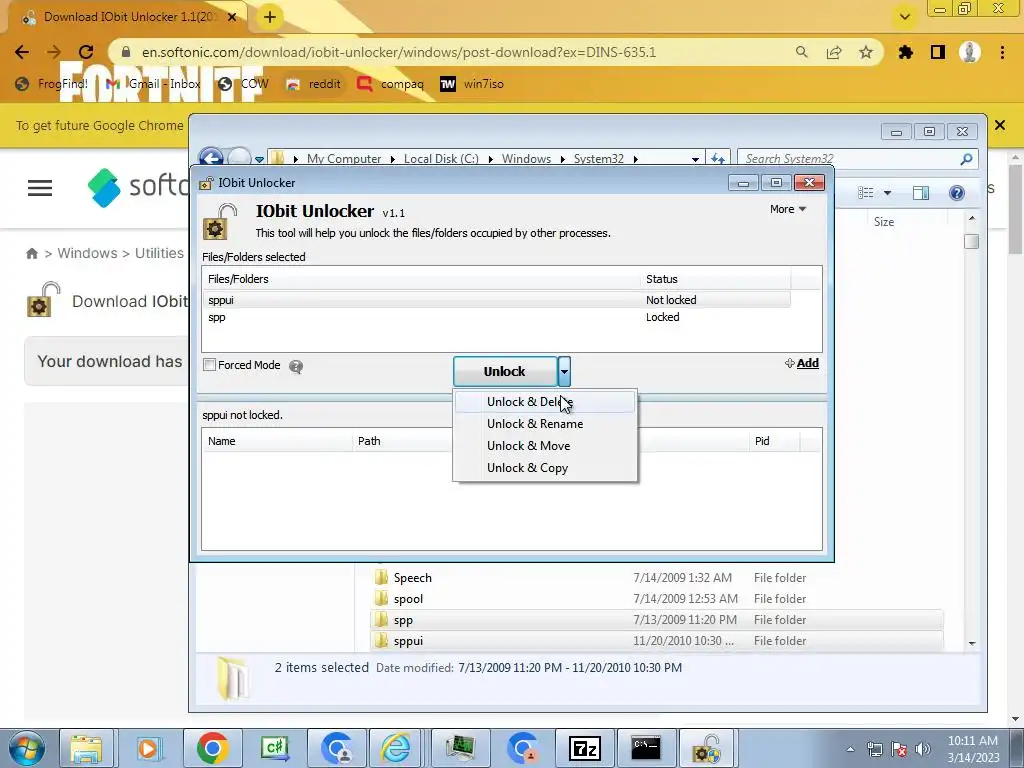Image resolution: width=1024 pixels, height=768 pixels.
Task: Click the volume icon in system tray
Action: [x=923, y=749]
